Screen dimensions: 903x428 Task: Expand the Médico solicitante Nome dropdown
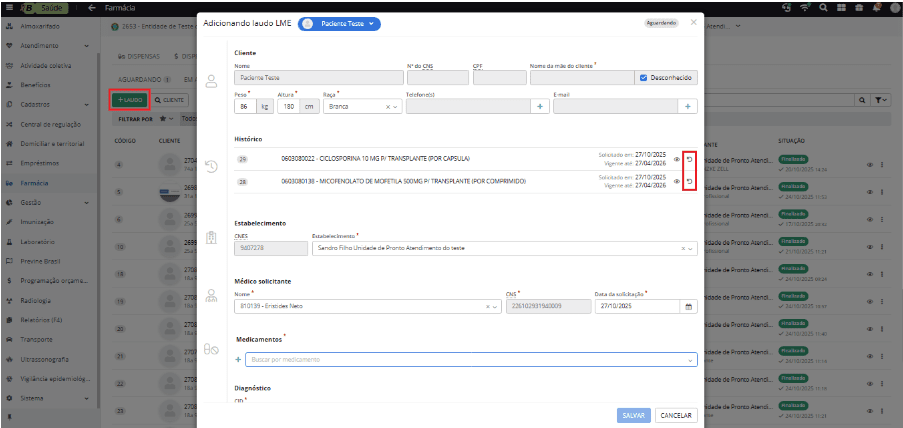[495, 307]
